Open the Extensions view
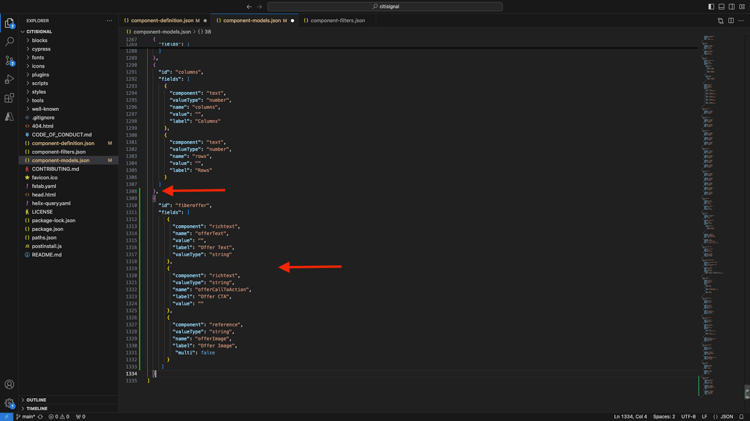750x421 pixels. point(9,98)
